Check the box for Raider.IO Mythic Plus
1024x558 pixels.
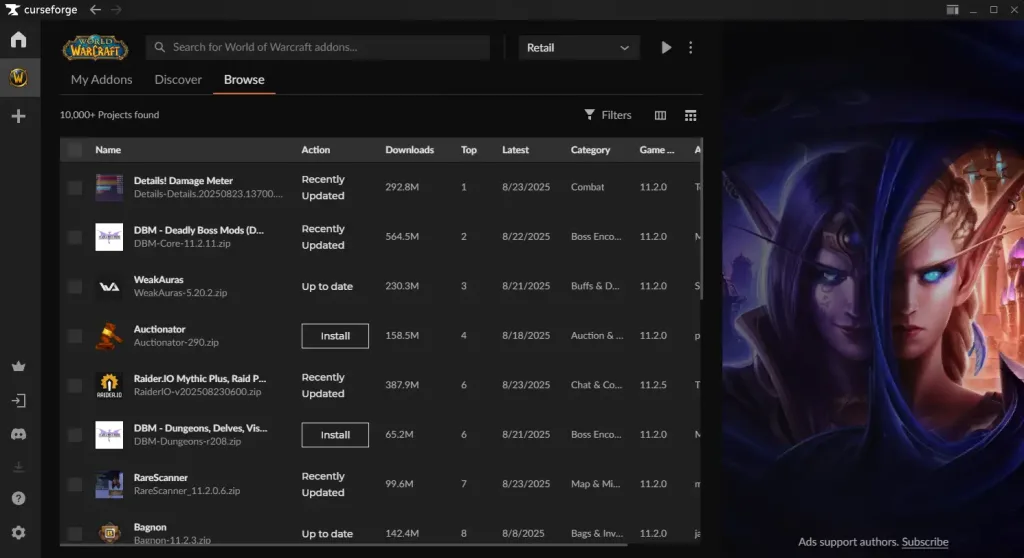[75, 385]
